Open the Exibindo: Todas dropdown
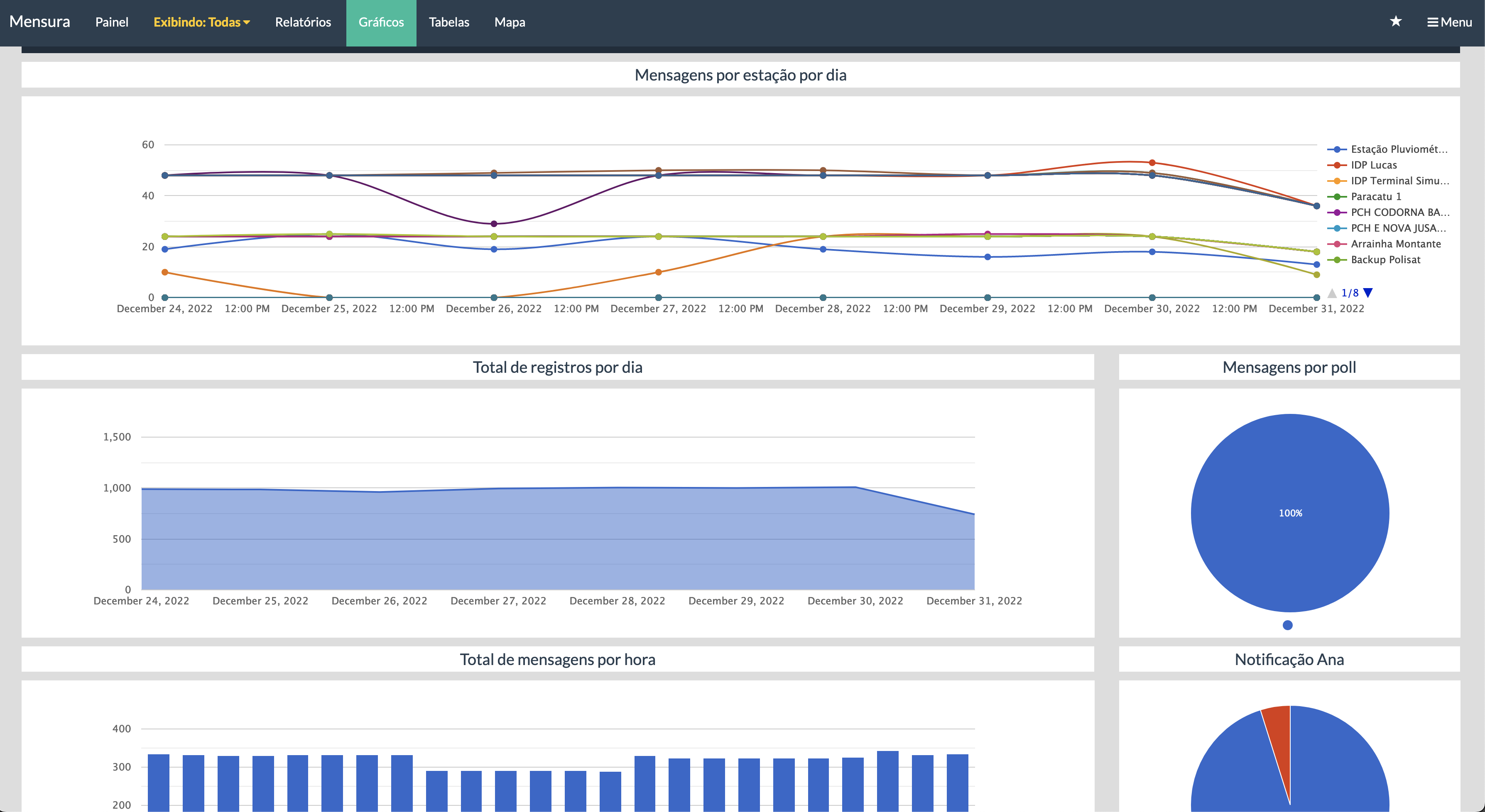 201,22
